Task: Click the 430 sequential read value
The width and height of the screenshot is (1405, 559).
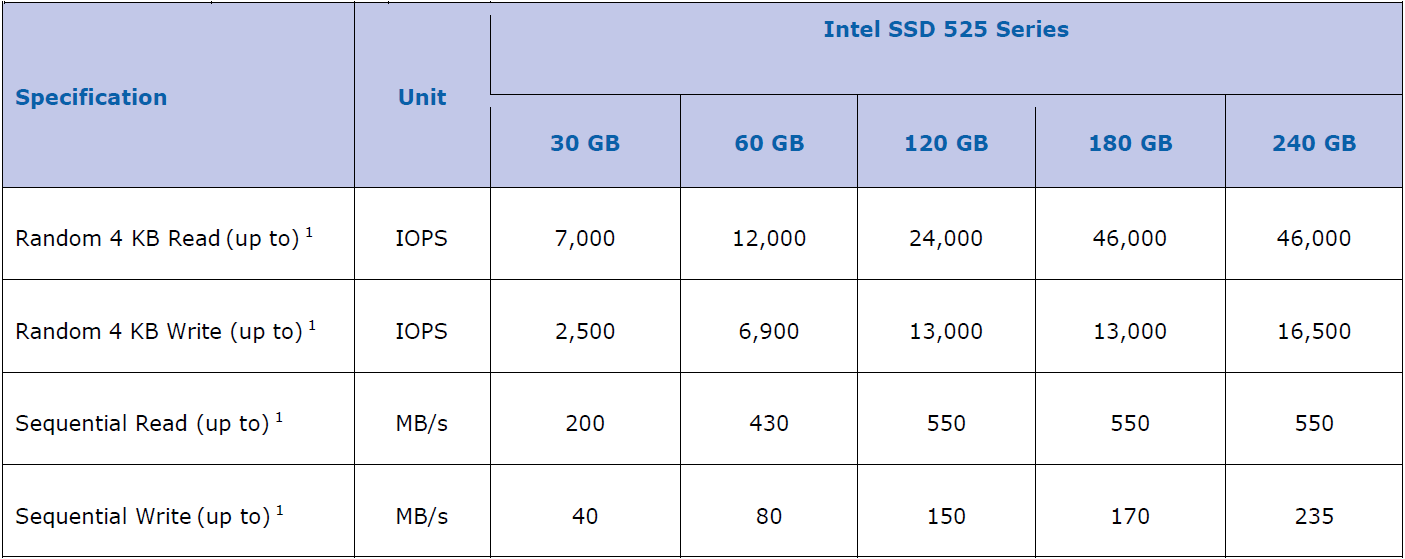Action: pos(769,424)
